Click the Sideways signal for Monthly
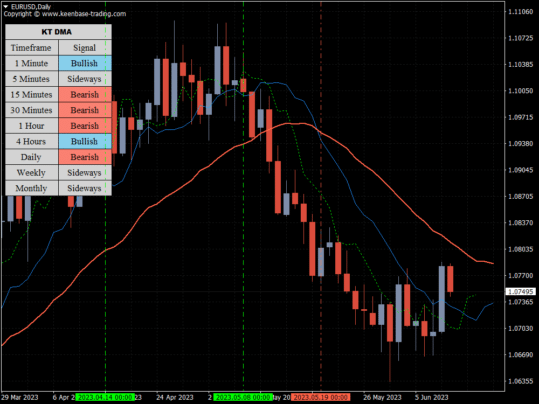539x404 pixels. click(85, 188)
